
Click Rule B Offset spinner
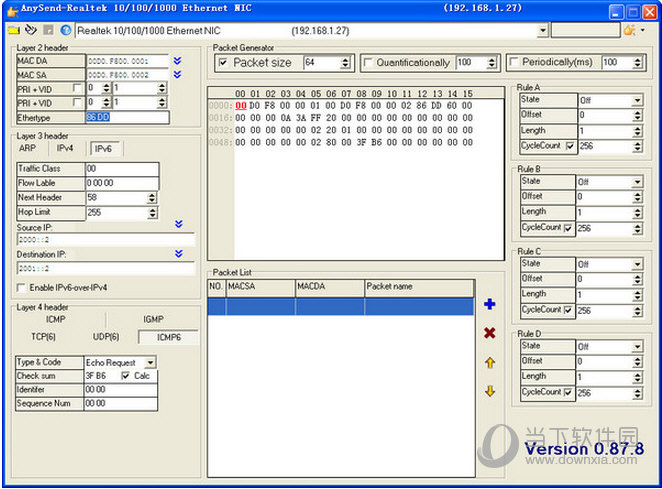[638, 197]
